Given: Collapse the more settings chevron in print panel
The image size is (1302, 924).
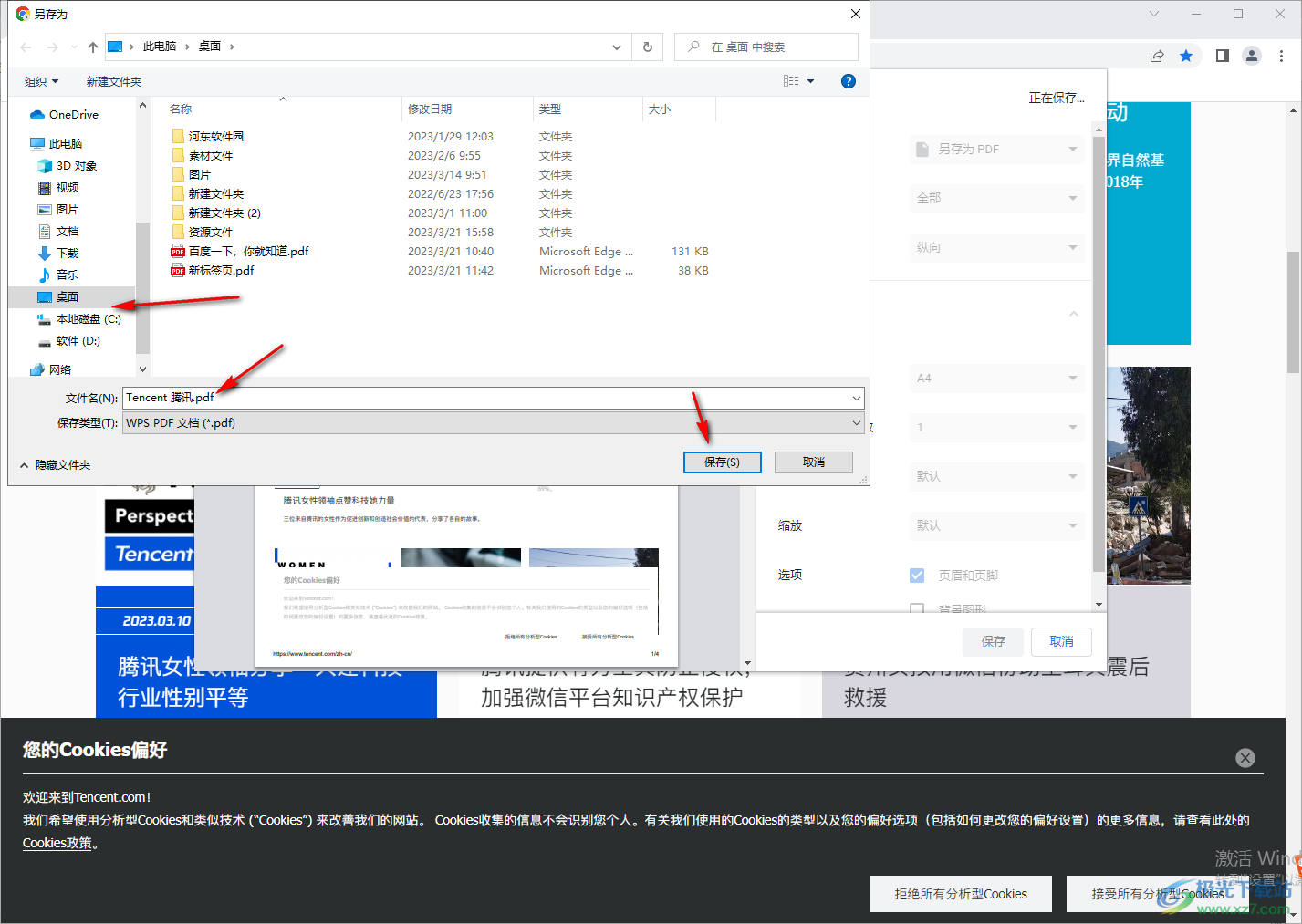Looking at the screenshot, I should [x=1074, y=314].
